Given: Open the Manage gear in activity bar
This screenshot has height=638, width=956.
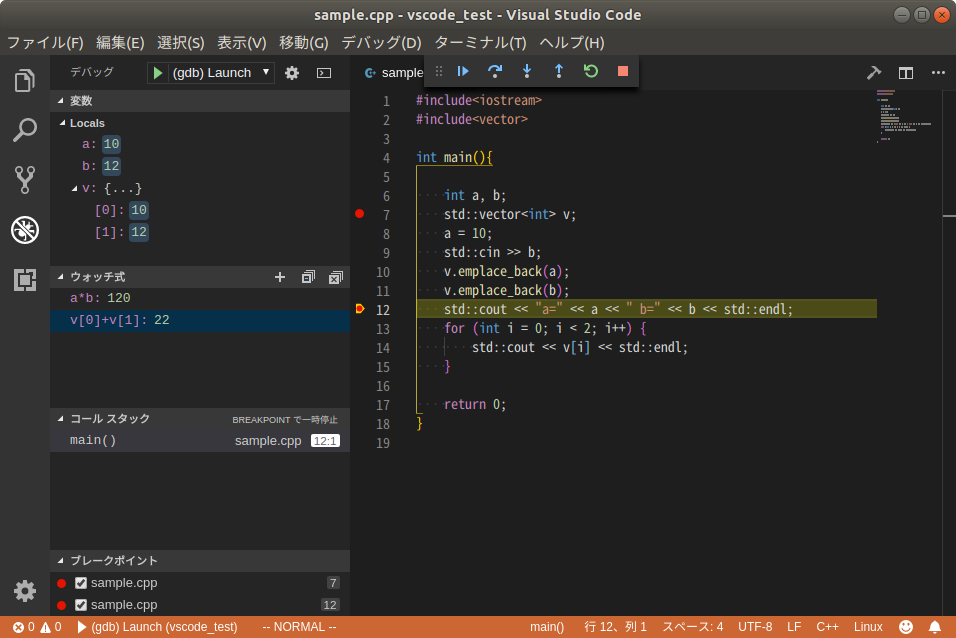Looking at the screenshot, I should 24,591.
